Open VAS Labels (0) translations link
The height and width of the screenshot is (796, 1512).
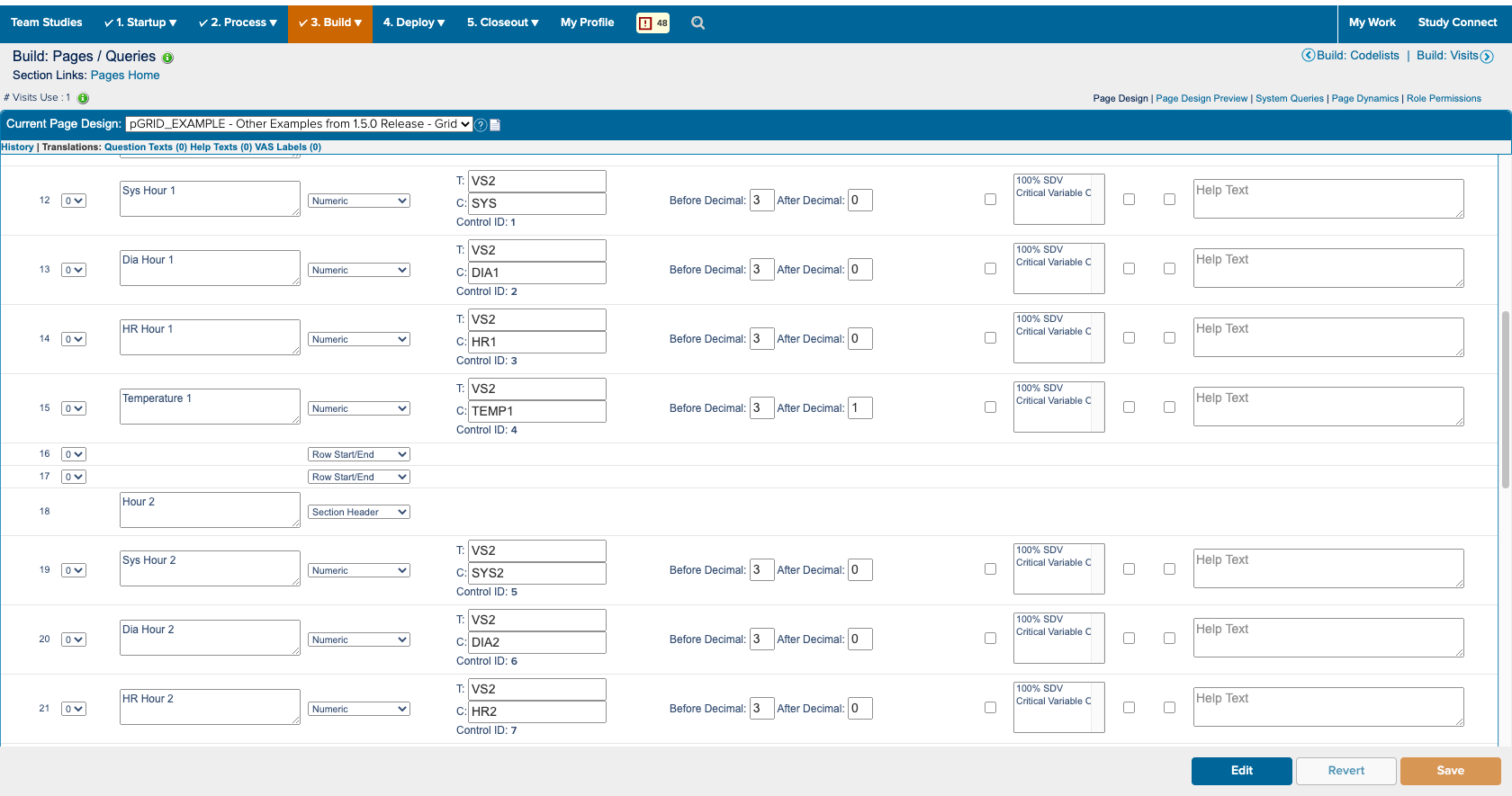coord(288,148)
